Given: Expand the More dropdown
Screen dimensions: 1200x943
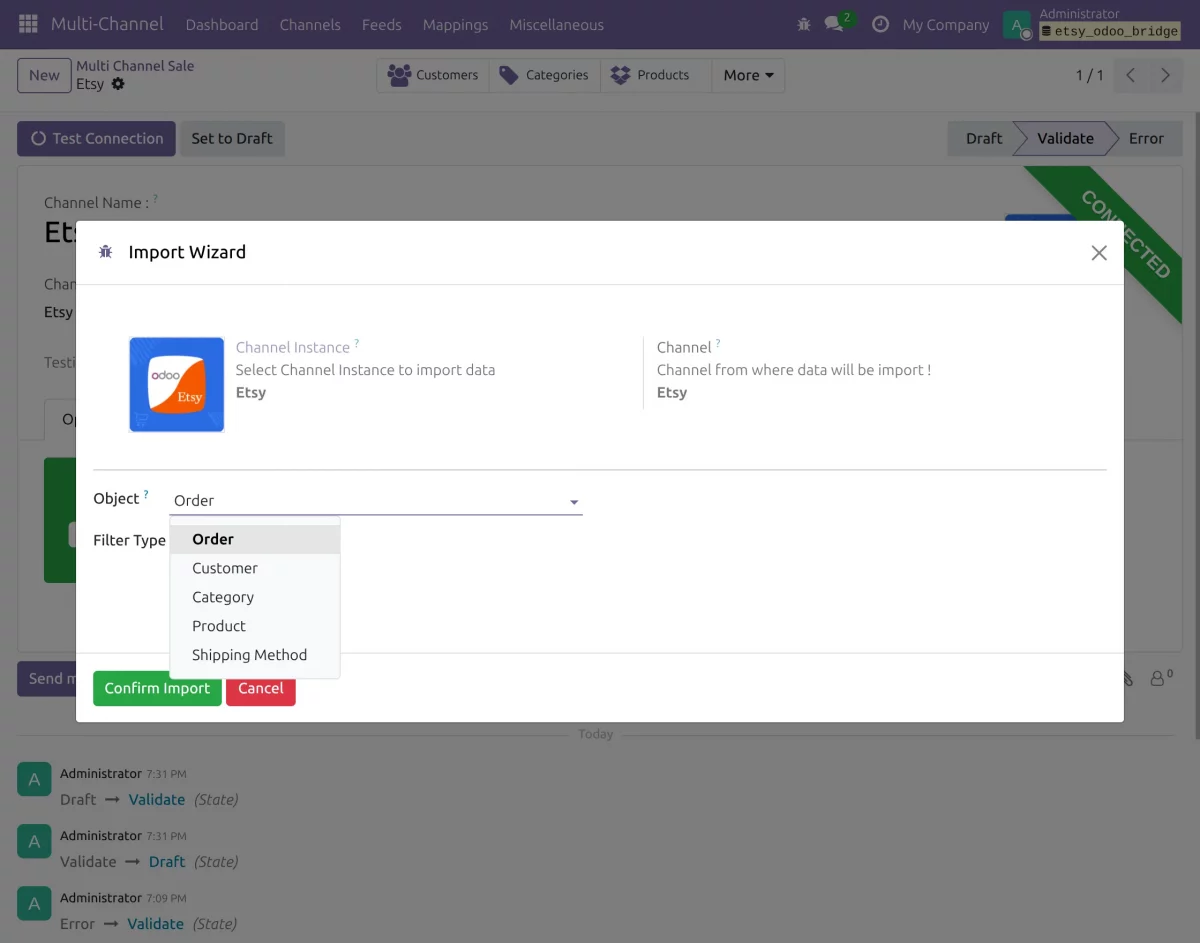Looking at the screenshot, I should click(x=748, y=75).
